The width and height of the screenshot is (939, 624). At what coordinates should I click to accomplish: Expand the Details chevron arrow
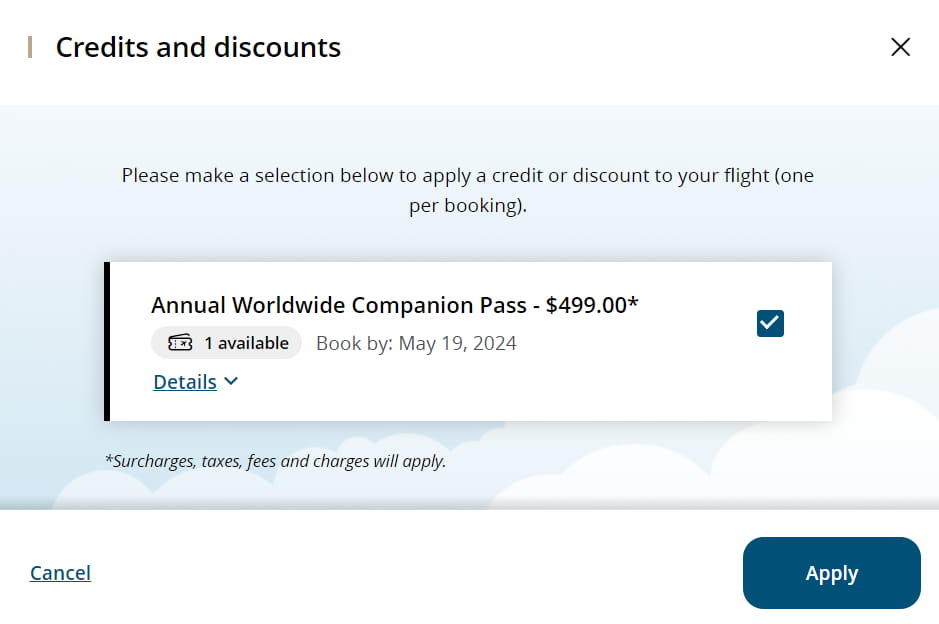point(232,381)
